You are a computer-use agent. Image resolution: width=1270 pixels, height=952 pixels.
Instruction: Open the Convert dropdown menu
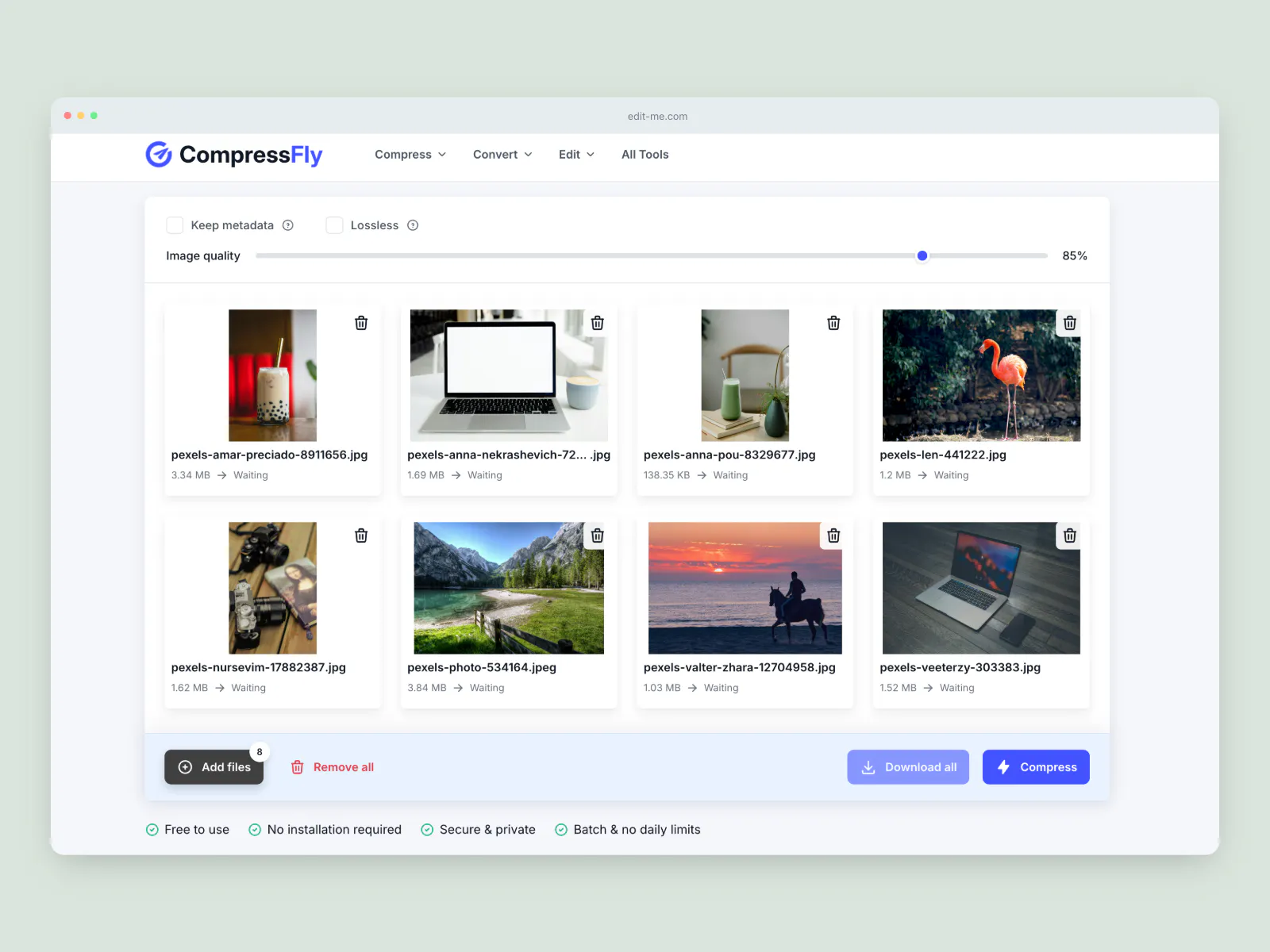(x=502, y=155)
